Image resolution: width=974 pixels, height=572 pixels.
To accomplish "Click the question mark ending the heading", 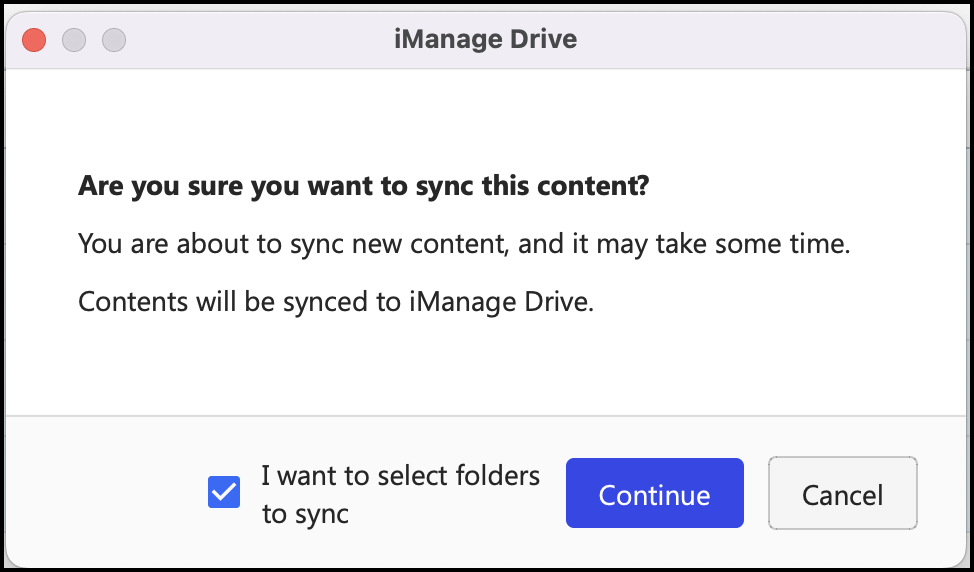I will (x=642, y=186).
